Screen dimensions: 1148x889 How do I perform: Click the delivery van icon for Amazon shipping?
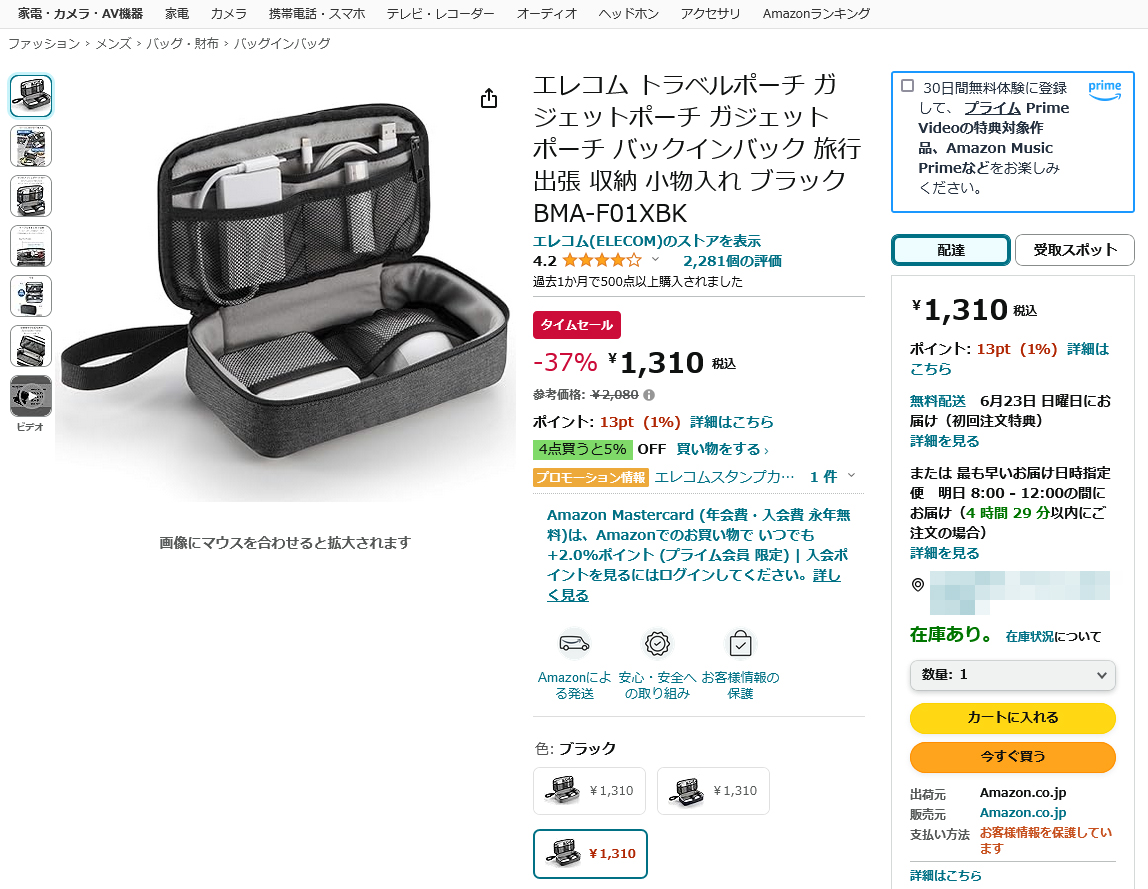574,644
